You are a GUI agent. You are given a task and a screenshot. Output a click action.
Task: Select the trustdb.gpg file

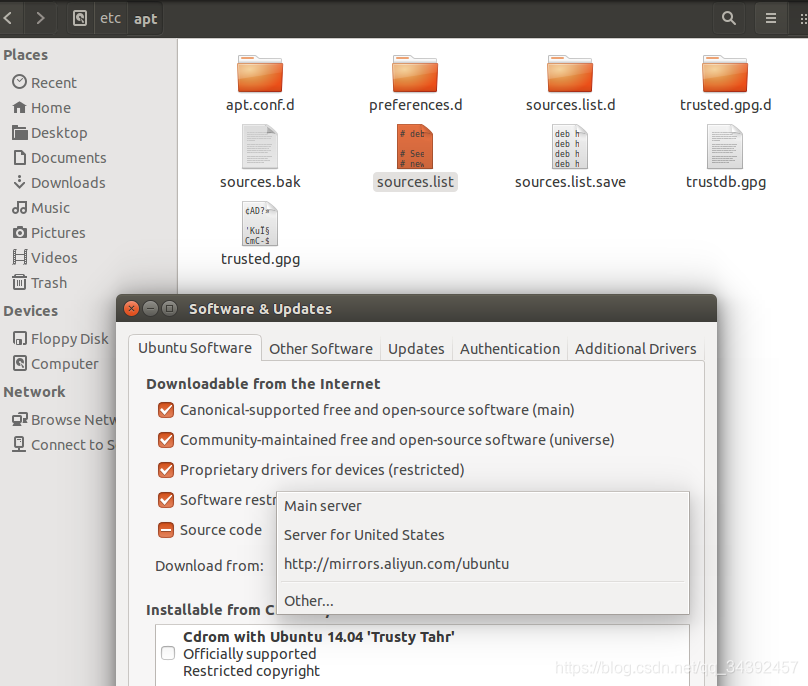(726, 158)
